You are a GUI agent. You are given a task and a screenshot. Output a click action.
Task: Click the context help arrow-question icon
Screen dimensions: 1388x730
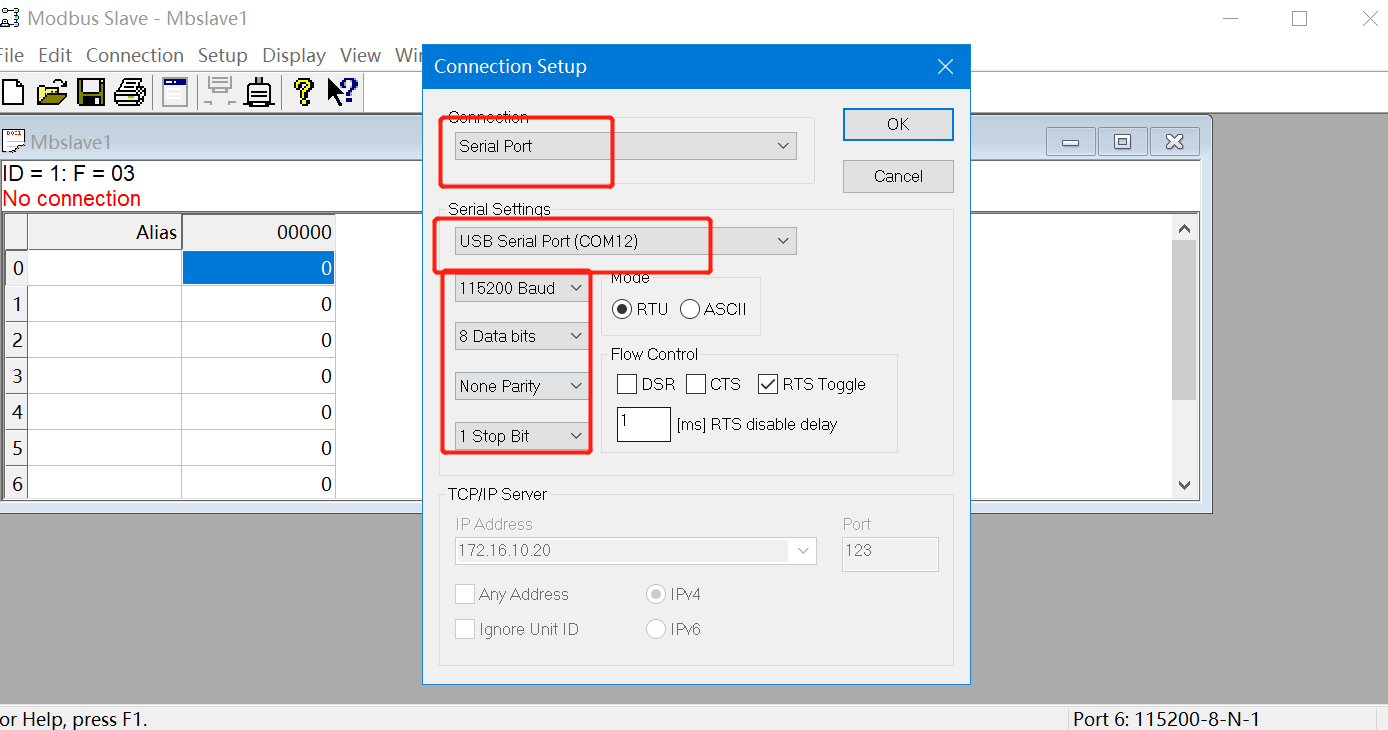pos(342,92)
